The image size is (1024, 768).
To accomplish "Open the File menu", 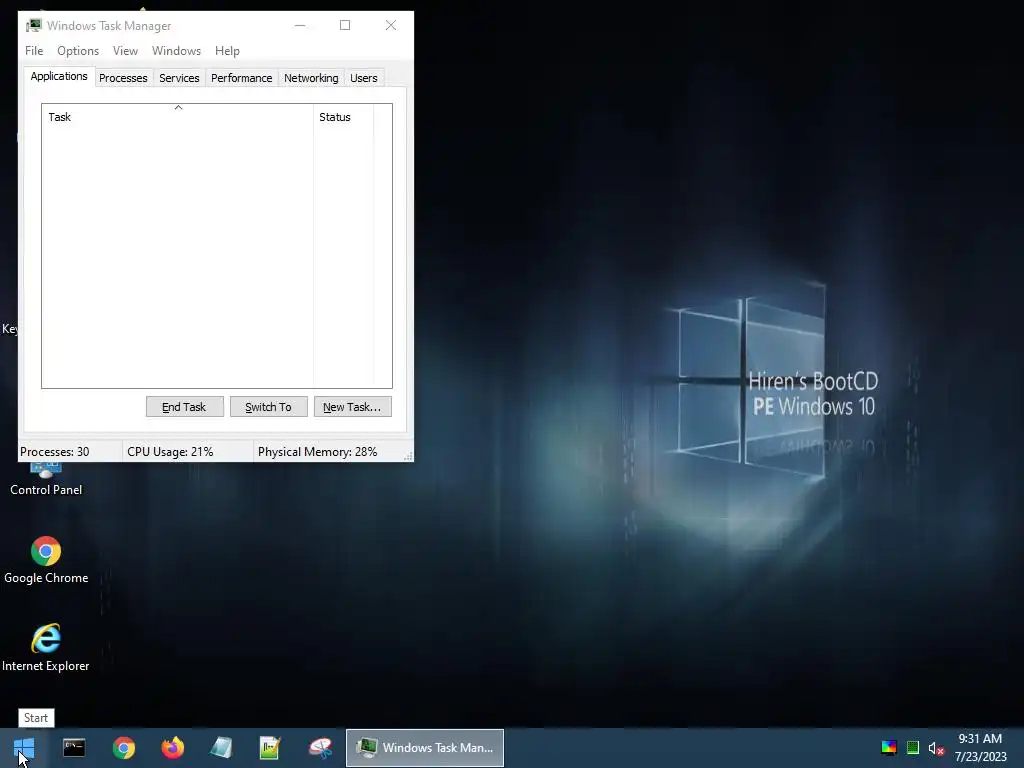I will (34, 51).
